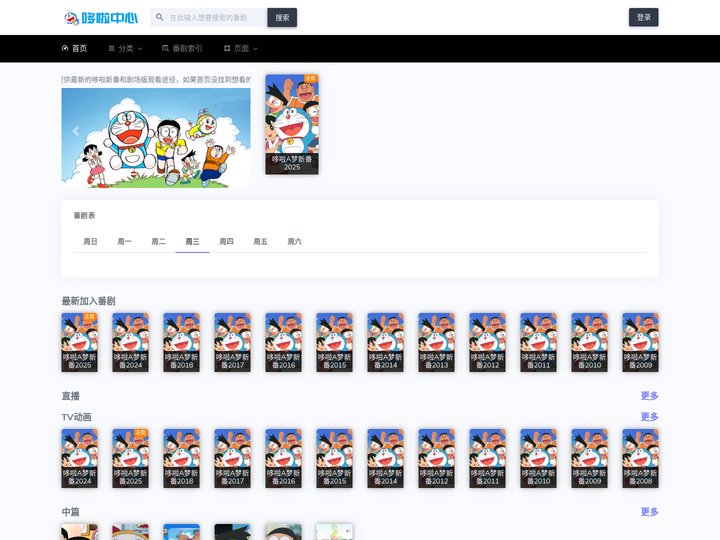Screen dimensions: 720x540
Task: Open 哆啦A梦新番2008 in TV动画 row
Action: (640, 458)
